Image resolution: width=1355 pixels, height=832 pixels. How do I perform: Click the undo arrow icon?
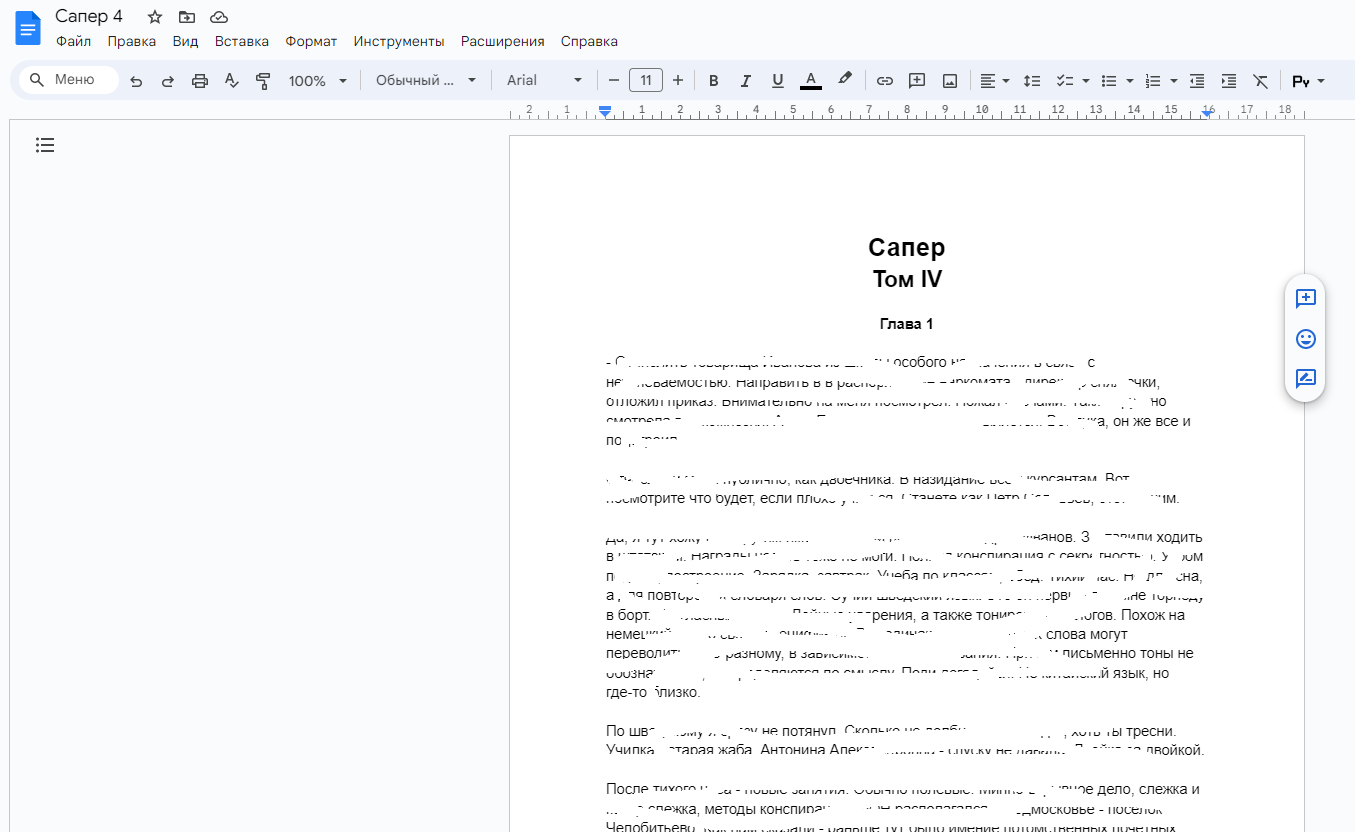[136, 81]
